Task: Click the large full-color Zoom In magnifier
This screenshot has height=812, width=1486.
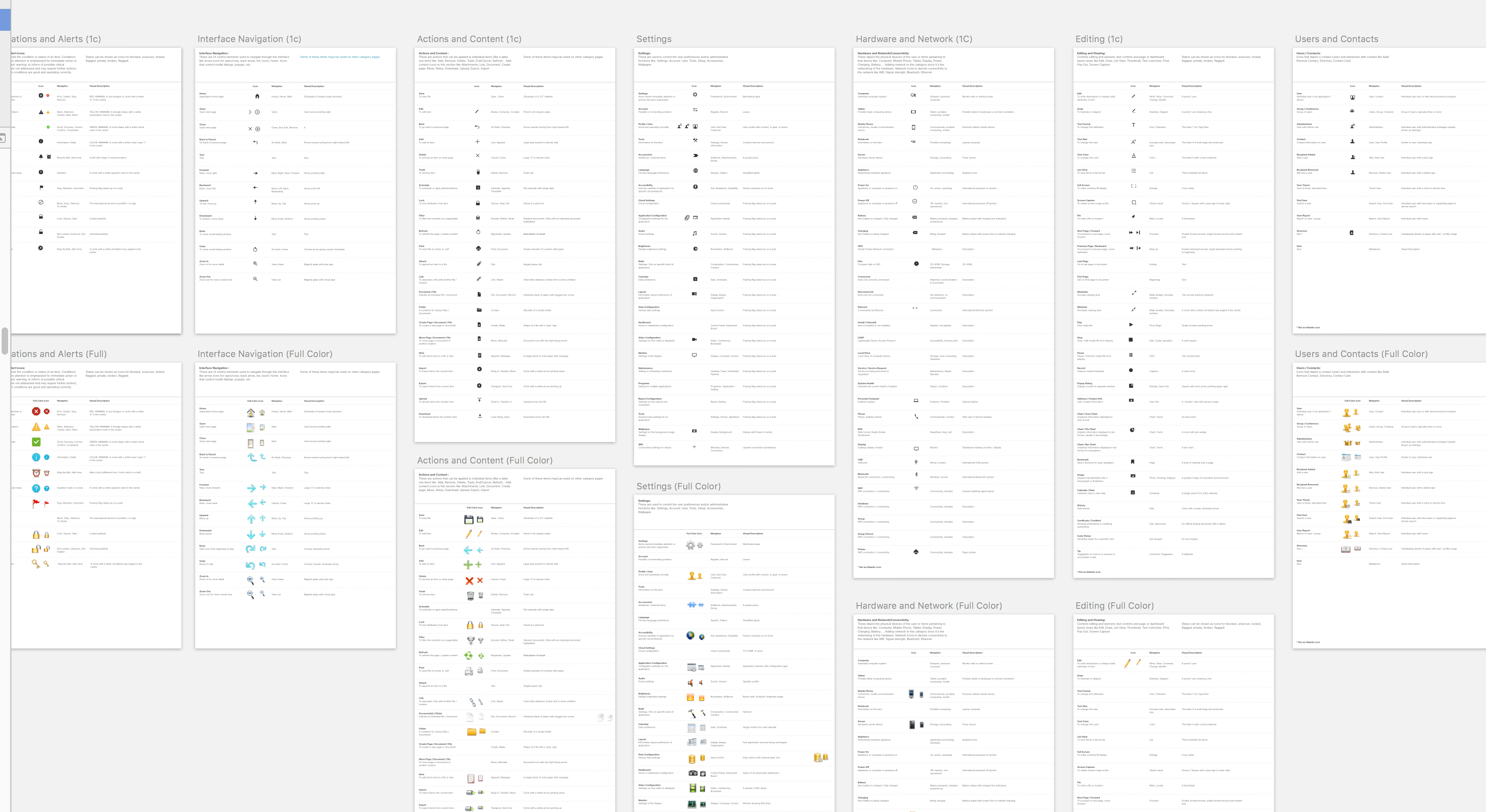Action: click(250, 580)
